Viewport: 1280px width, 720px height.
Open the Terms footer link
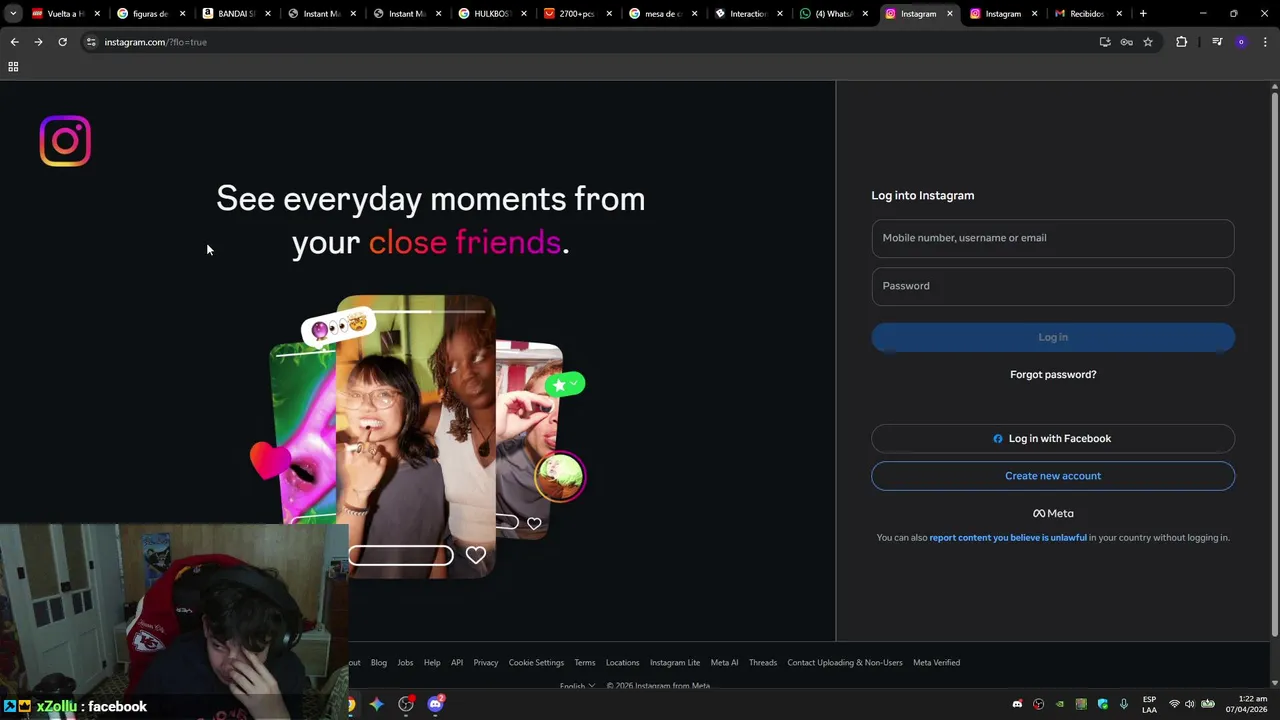[585, 663]
